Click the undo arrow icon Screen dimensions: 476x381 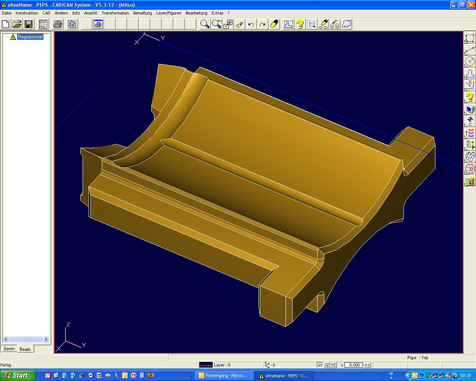pyautogui.click(x=251, y=24)
